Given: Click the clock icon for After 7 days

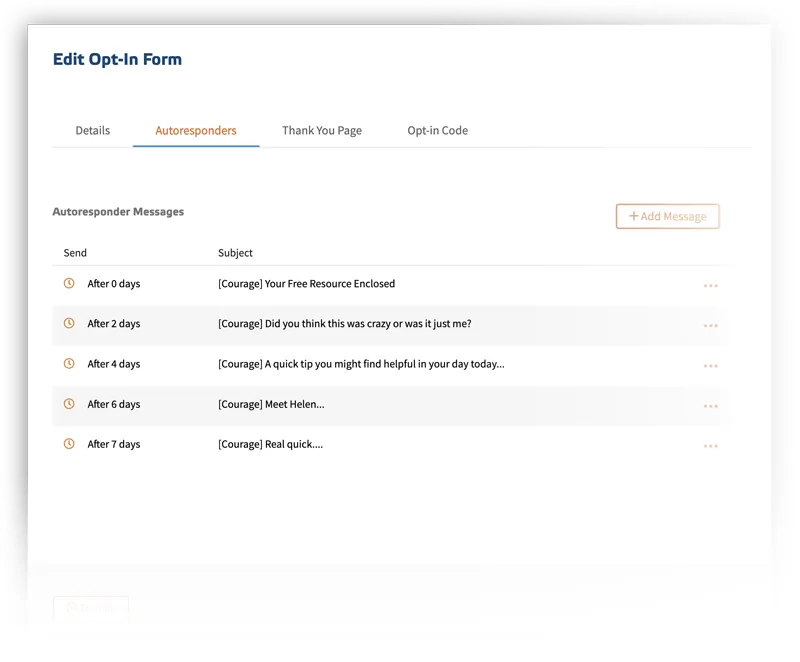Looking at the screenshot, I should point(69,444).
